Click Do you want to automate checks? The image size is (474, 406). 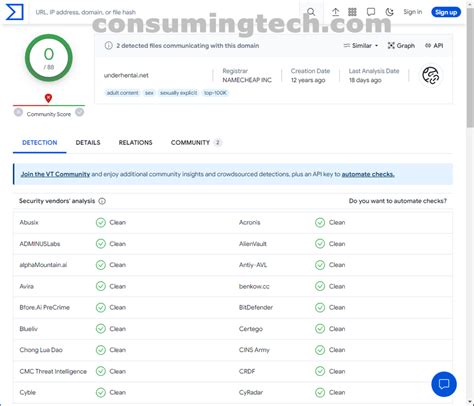(x=398, y=201)
